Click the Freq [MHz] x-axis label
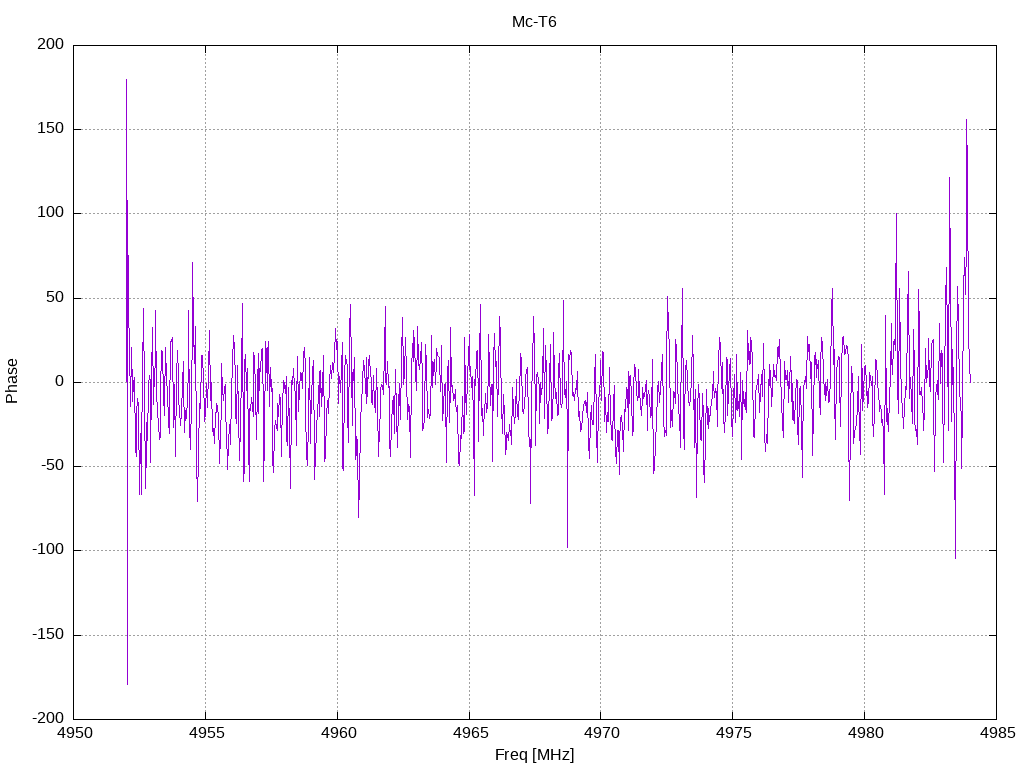 (534, 755)
